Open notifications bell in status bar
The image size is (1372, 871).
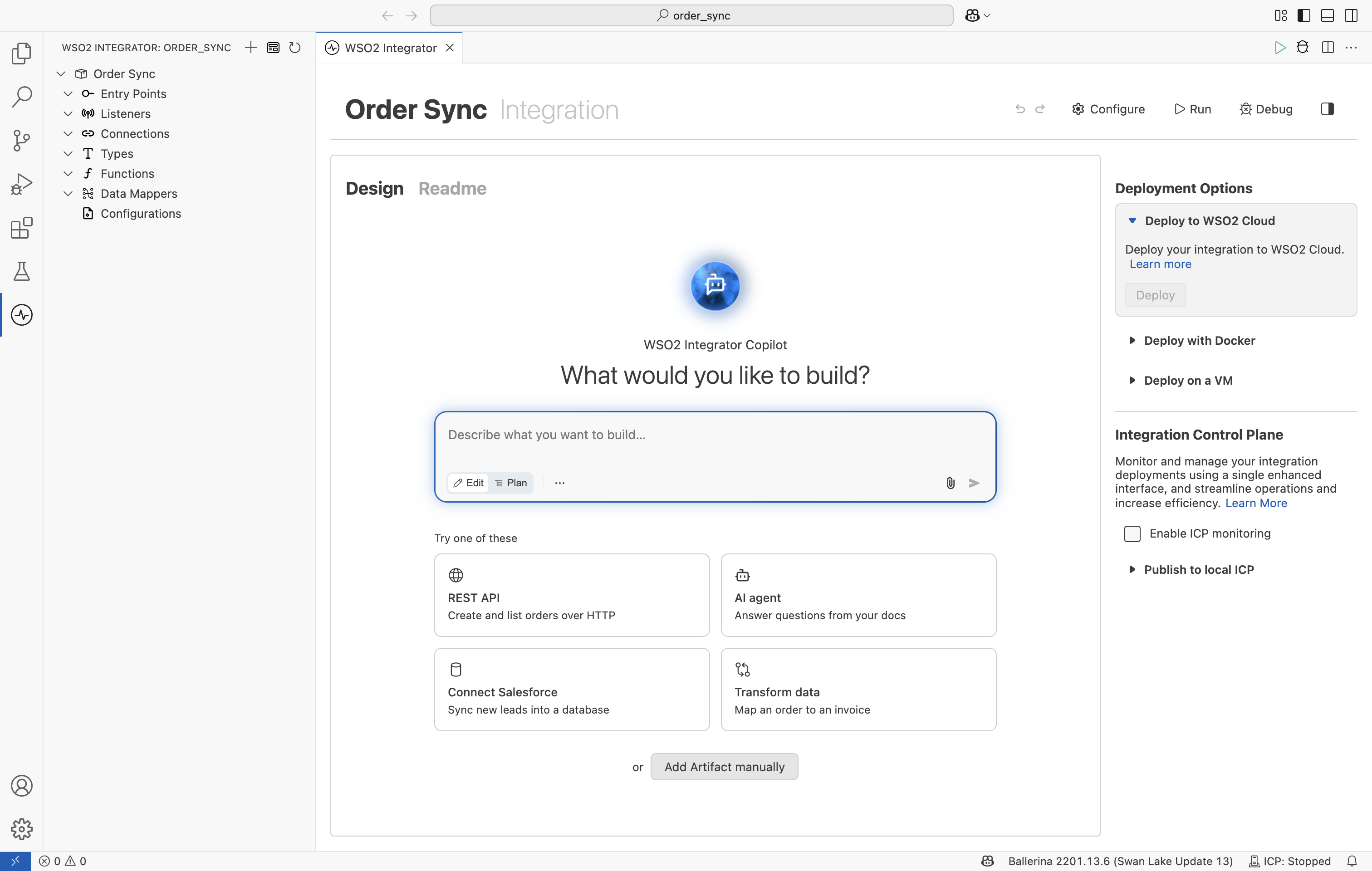(x=1352, y=861)
